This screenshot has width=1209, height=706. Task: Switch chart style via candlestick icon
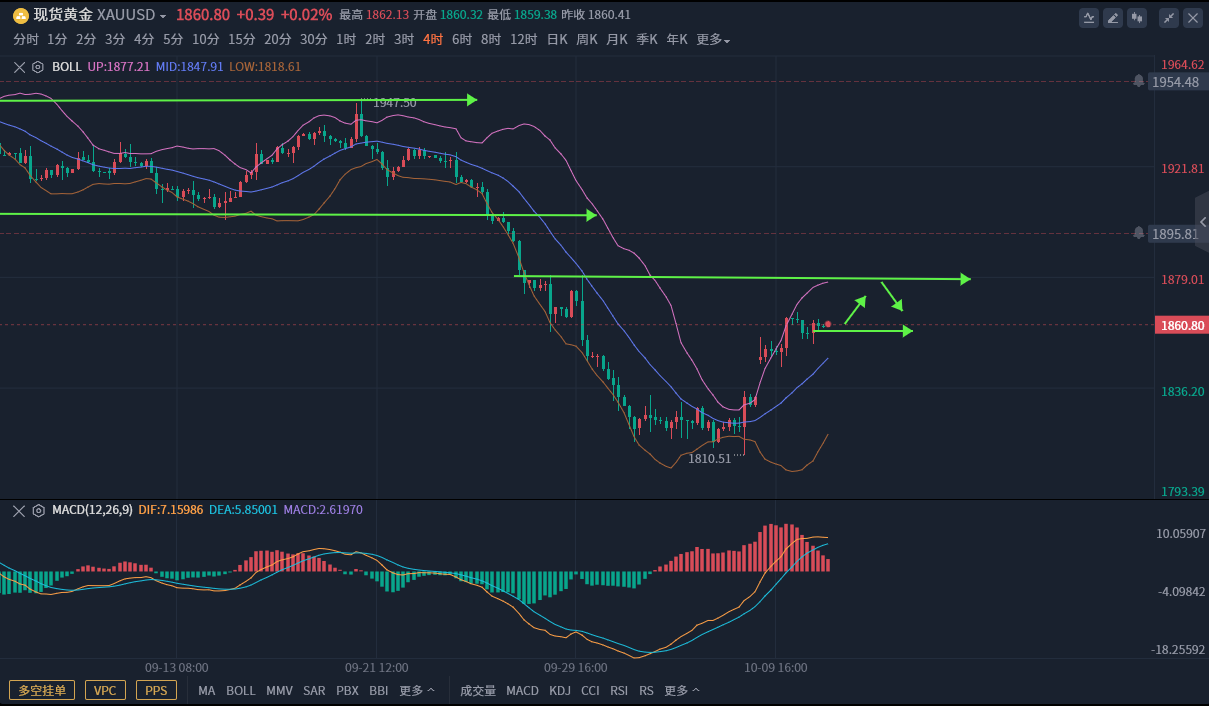point(1137,18)
